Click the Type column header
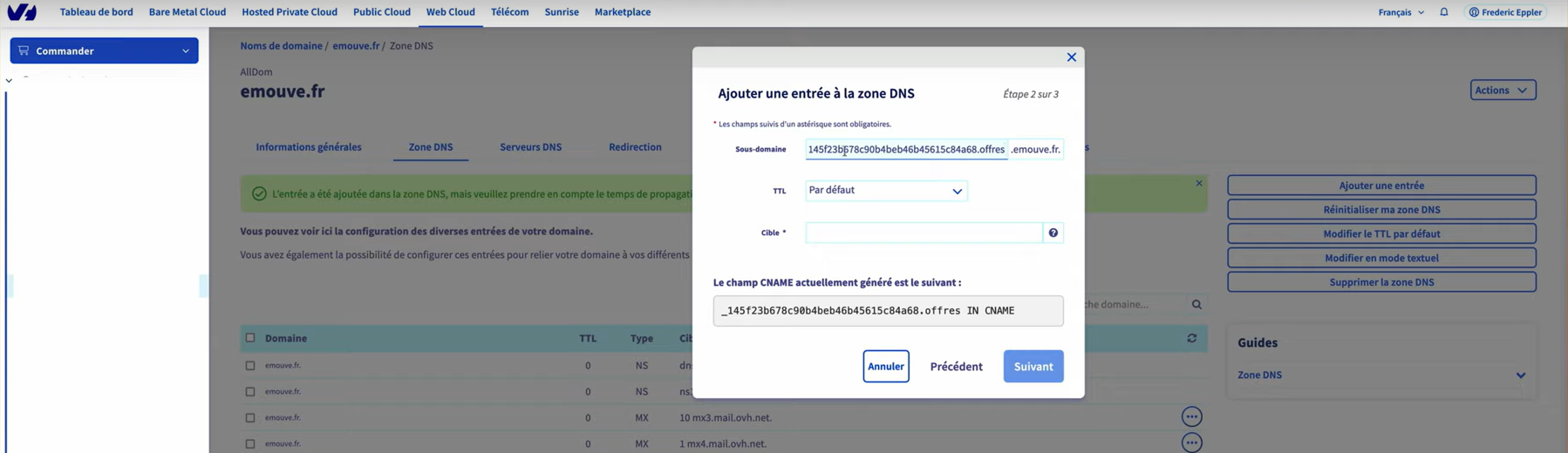This screenshot has height=453, width=1568. coord(642,339)
